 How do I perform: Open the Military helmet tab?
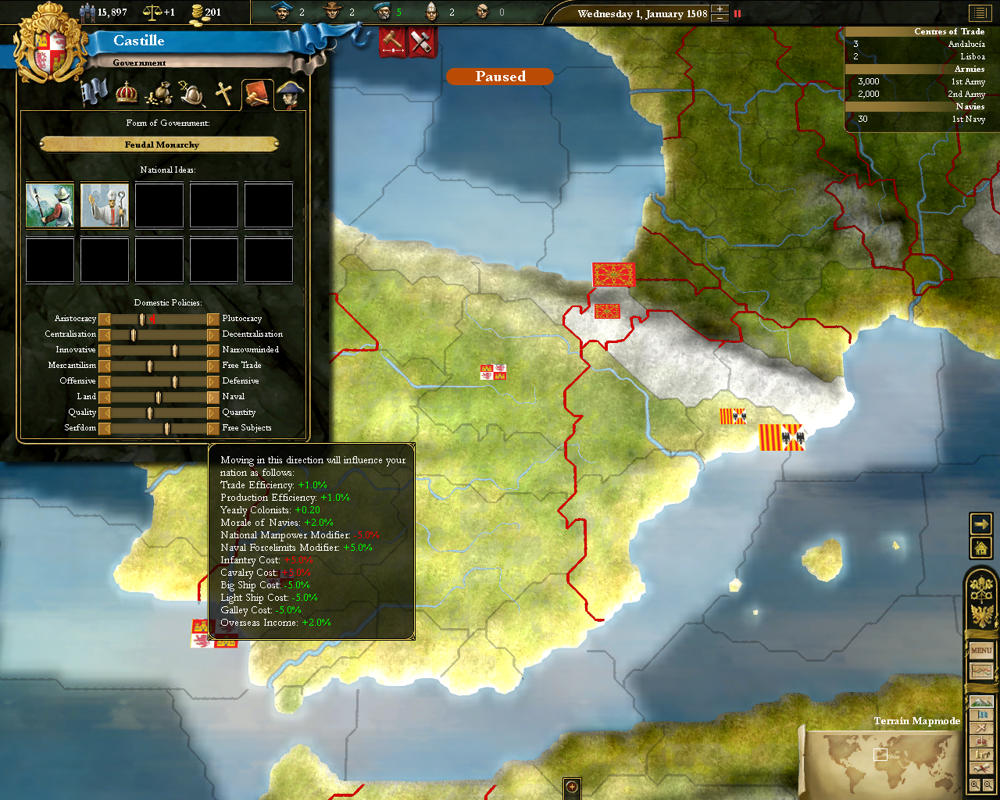pyautogui.click(x=192, y=94)
